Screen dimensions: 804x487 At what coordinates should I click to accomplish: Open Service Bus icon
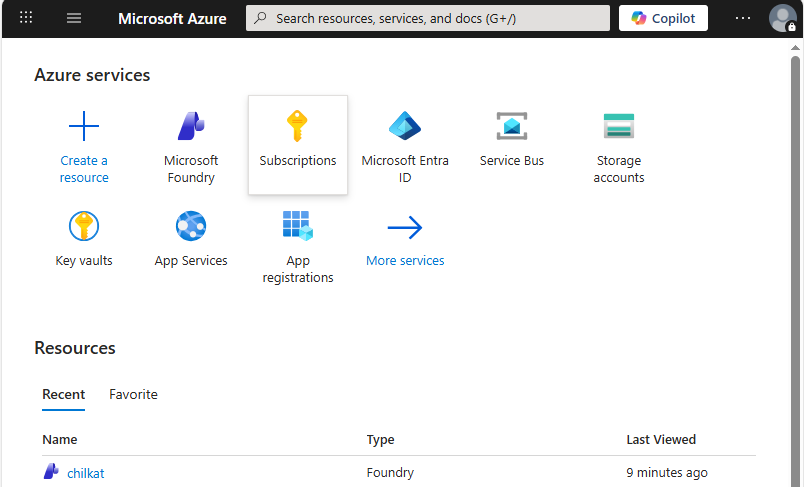click(512, 127)
